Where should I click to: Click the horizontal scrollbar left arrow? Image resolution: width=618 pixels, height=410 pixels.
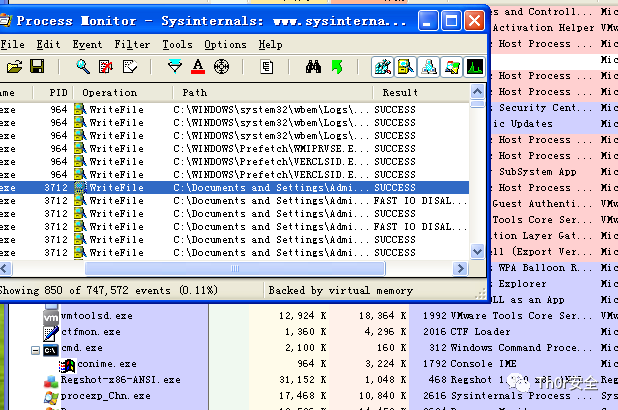point(5,268)
